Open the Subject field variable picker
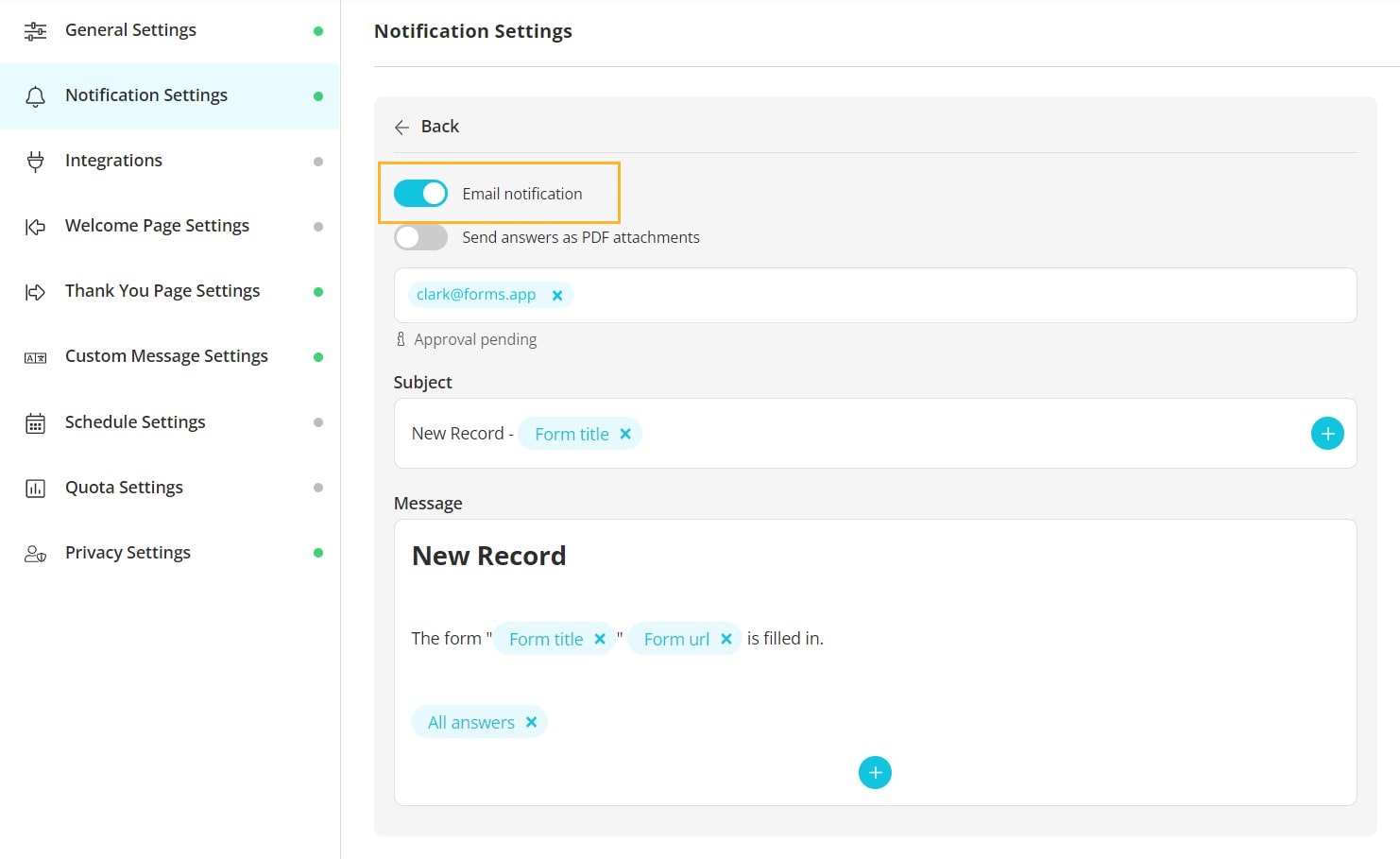Image resolution: width=1400 pixels, height=859 pixels. (1327, 433)
